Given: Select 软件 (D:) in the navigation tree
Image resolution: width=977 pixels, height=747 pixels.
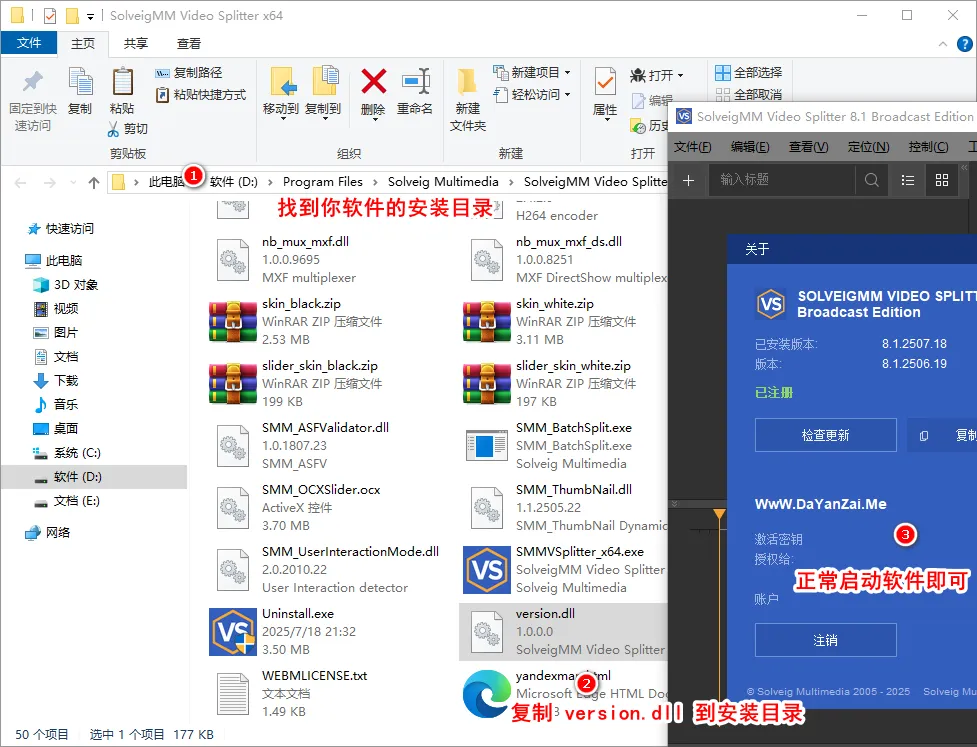Looking at the screenshot, I should [x=77, y=477].
